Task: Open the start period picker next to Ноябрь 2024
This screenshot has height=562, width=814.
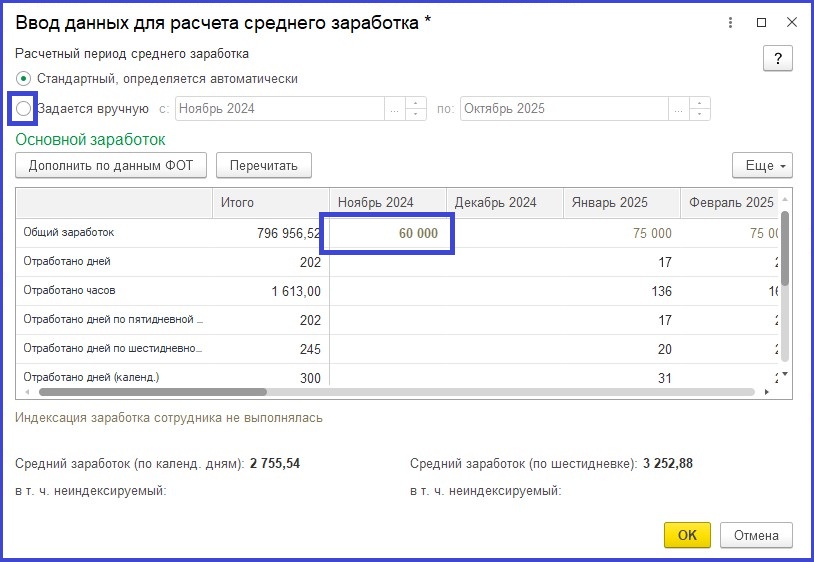Action: [395, 108]
